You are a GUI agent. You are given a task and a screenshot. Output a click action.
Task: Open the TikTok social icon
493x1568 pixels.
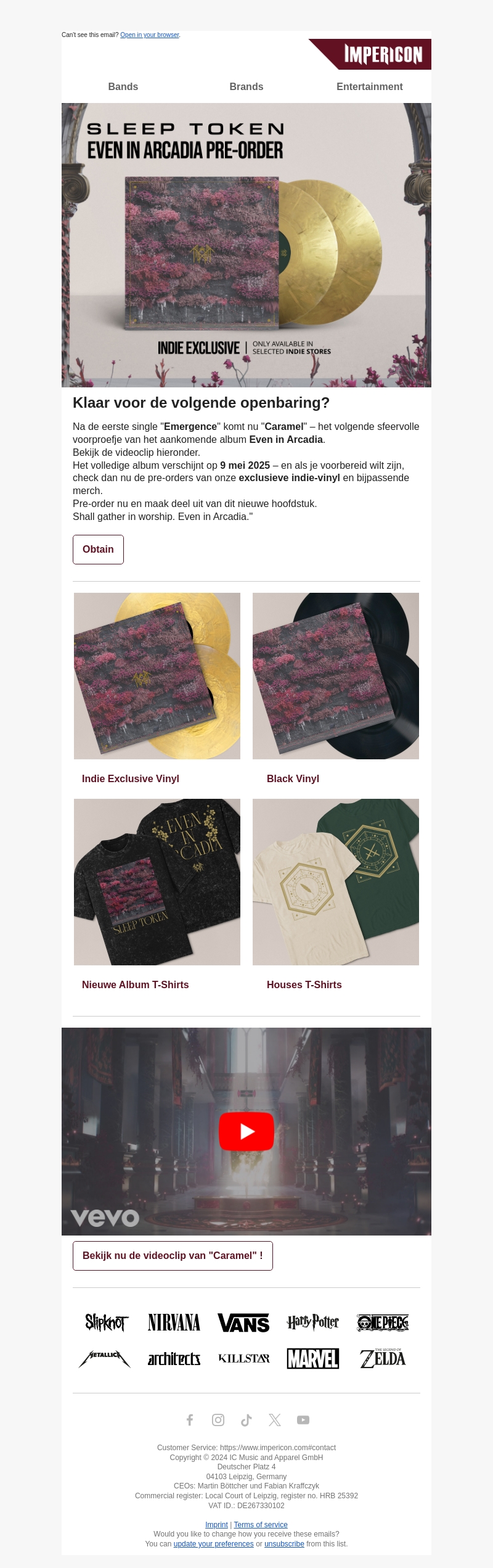(x=246, y=1420)
